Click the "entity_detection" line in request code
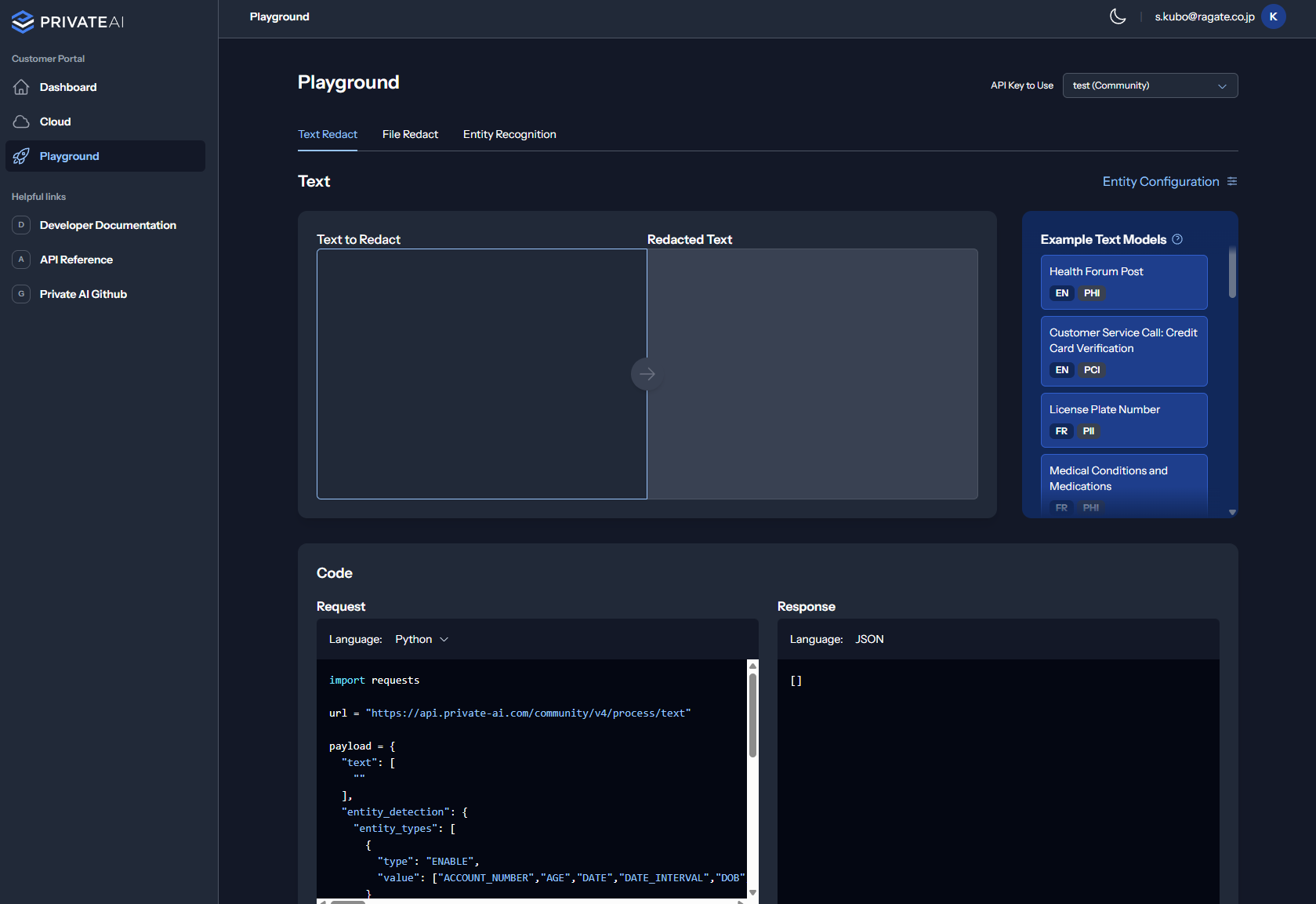Screen dimensions: 1316x904 404,811
